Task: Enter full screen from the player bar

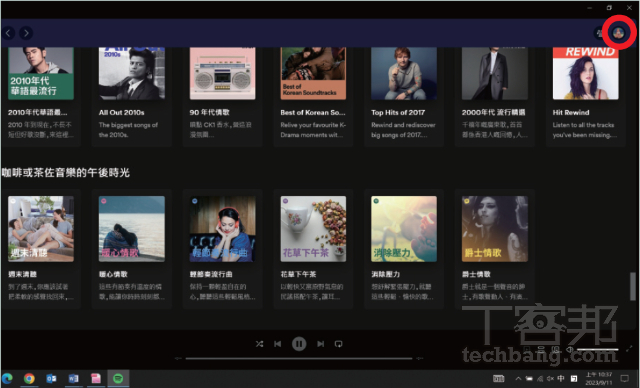Action: [x=630, y=349]
